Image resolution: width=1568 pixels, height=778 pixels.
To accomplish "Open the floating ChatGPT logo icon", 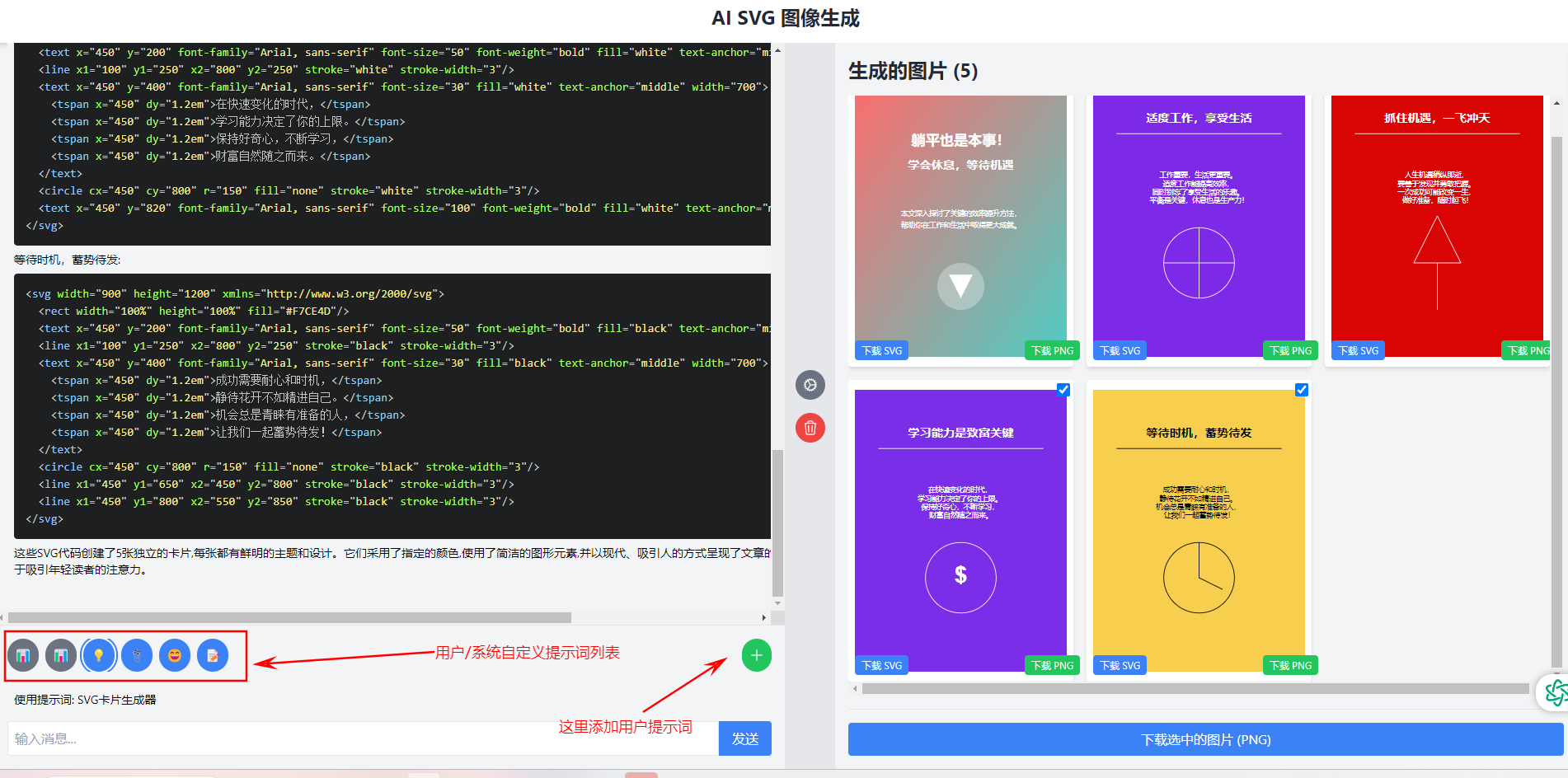I will [1555, 692].
